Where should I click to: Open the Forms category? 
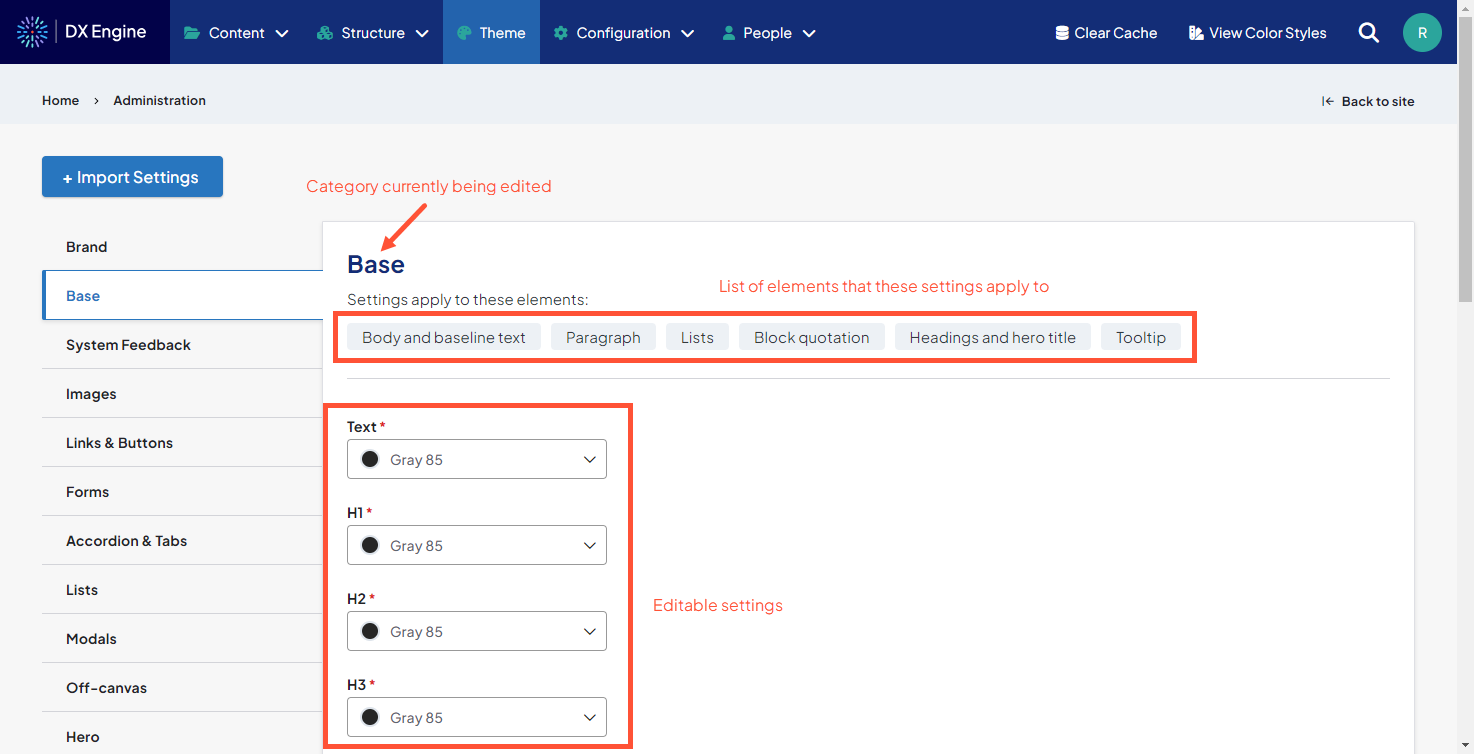[x=182, y=491]
